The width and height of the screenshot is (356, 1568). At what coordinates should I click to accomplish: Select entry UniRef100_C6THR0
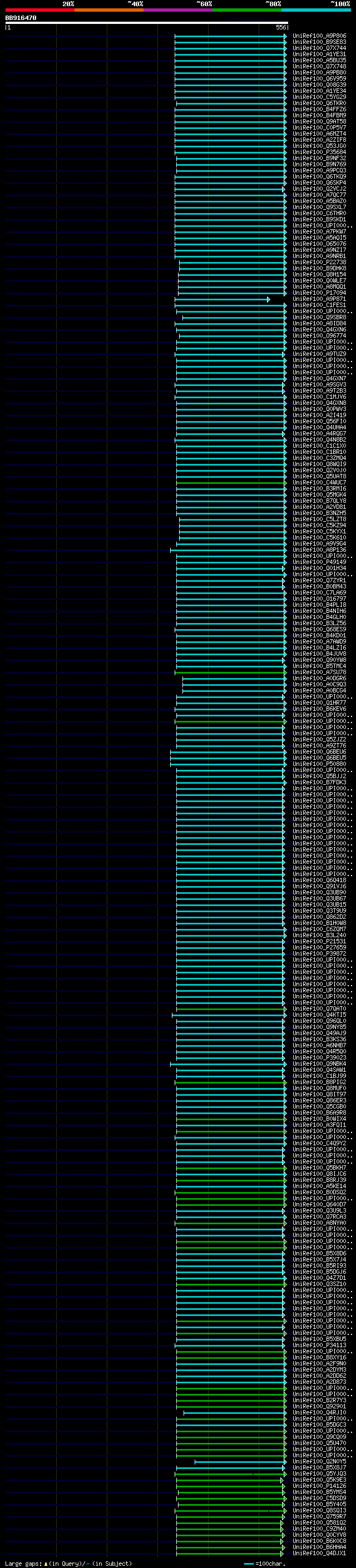tap(319, 213)
